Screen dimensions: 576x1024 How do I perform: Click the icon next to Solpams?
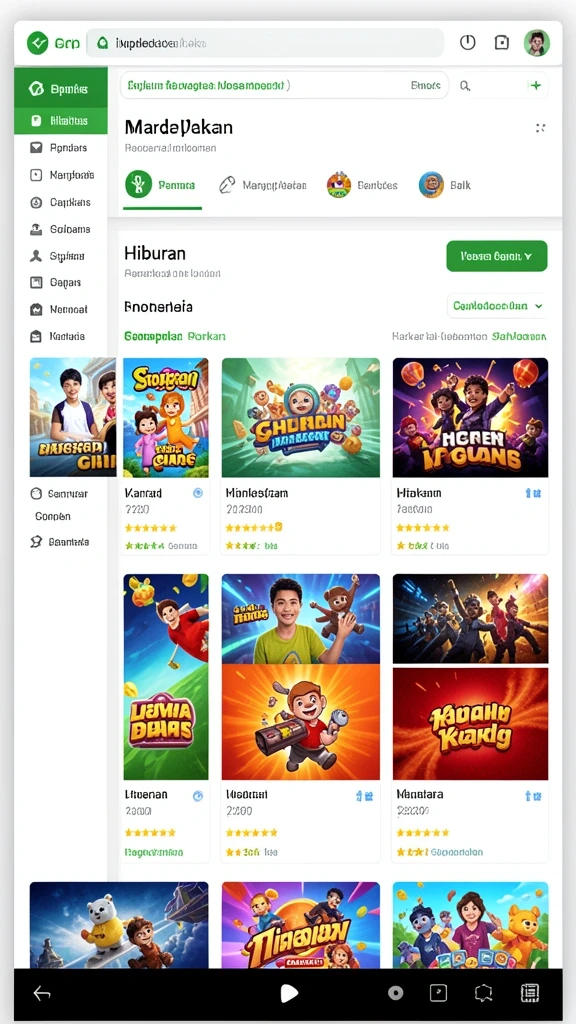[x=37, y=229]
